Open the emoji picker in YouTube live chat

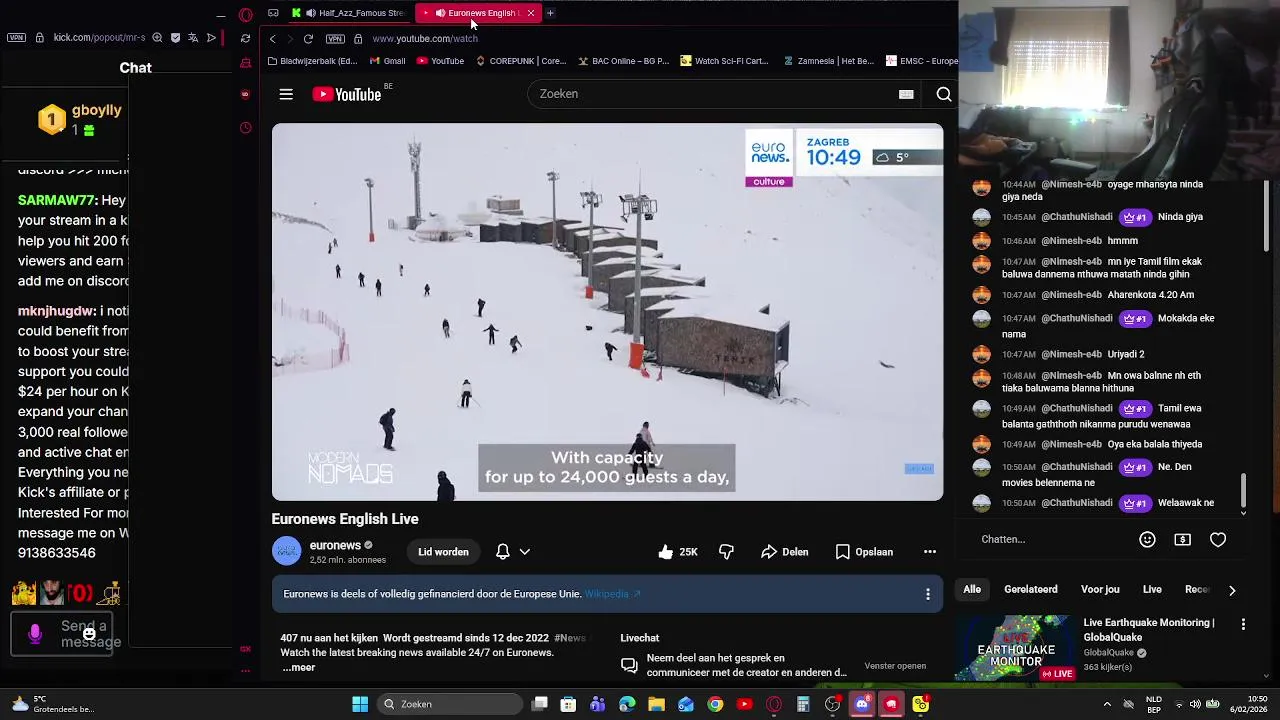click(1147, 539)
